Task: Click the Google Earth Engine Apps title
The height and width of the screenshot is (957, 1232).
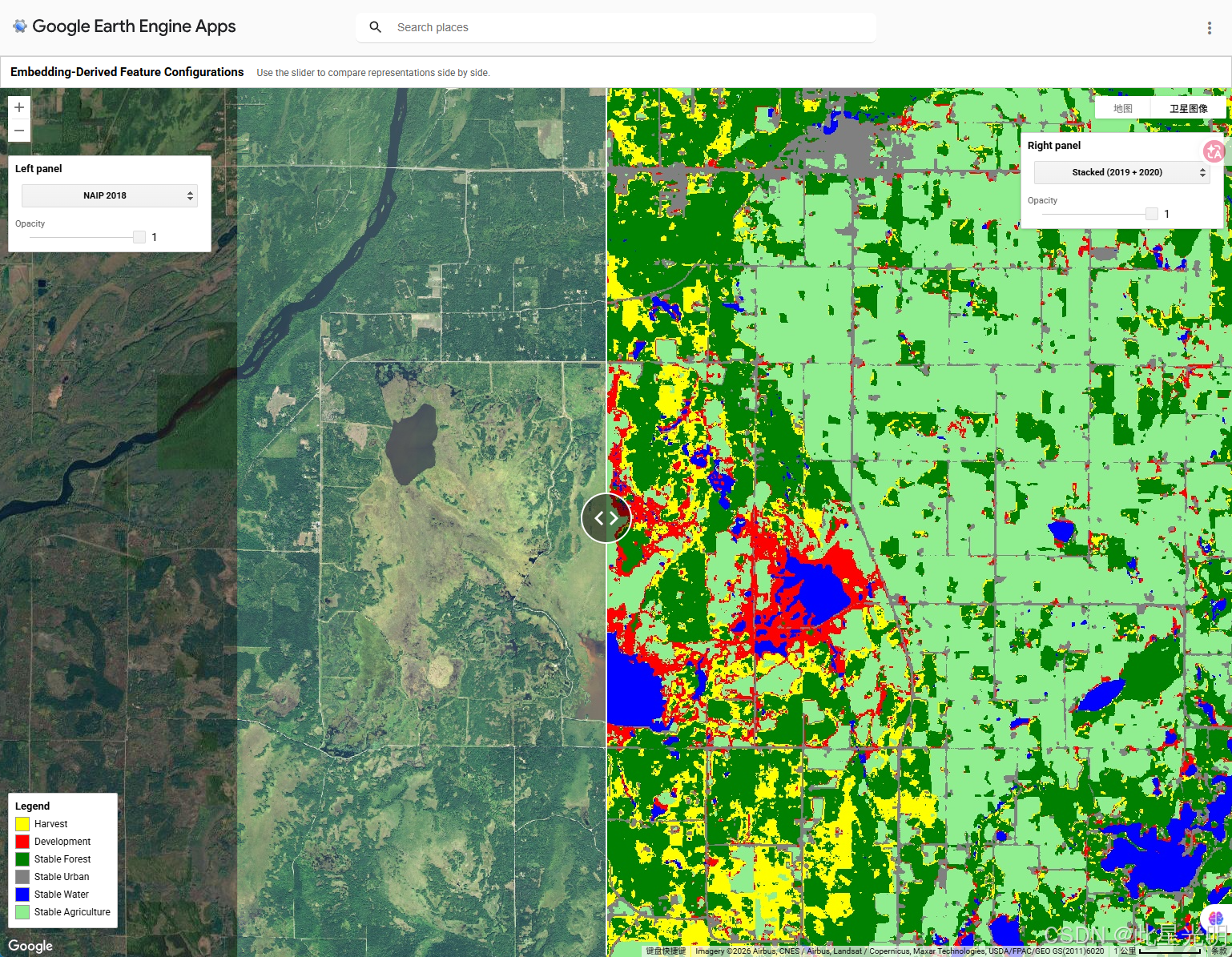Action: click(x=134, y=26)
